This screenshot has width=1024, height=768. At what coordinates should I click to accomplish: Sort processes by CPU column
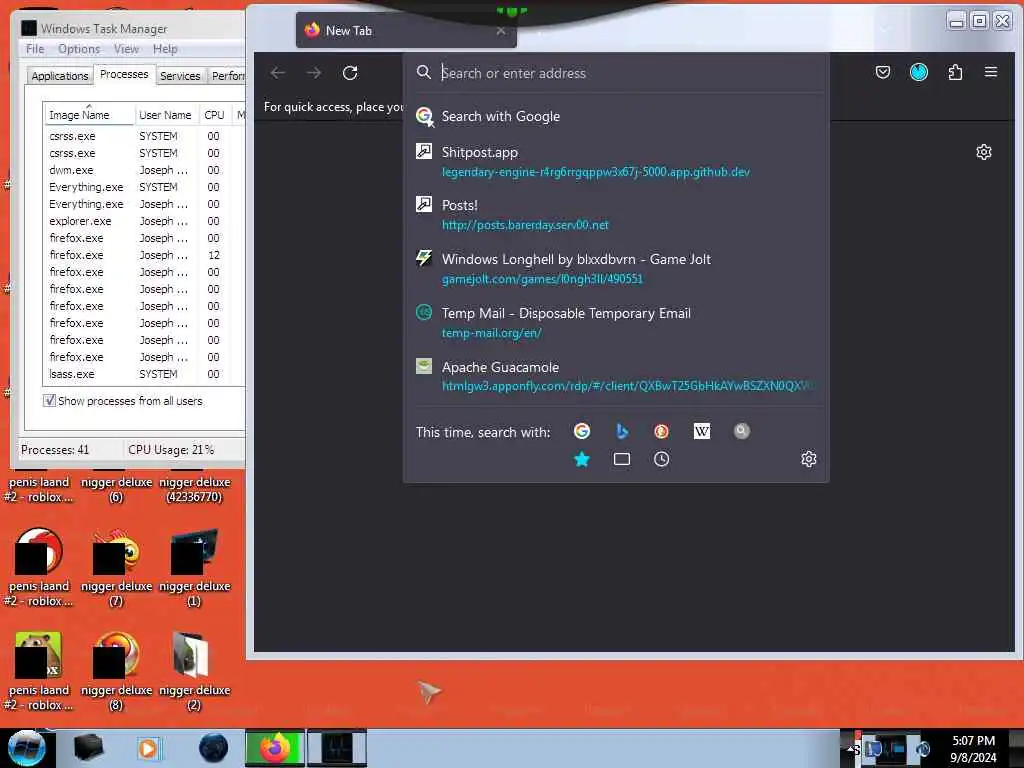pos(214,115)
